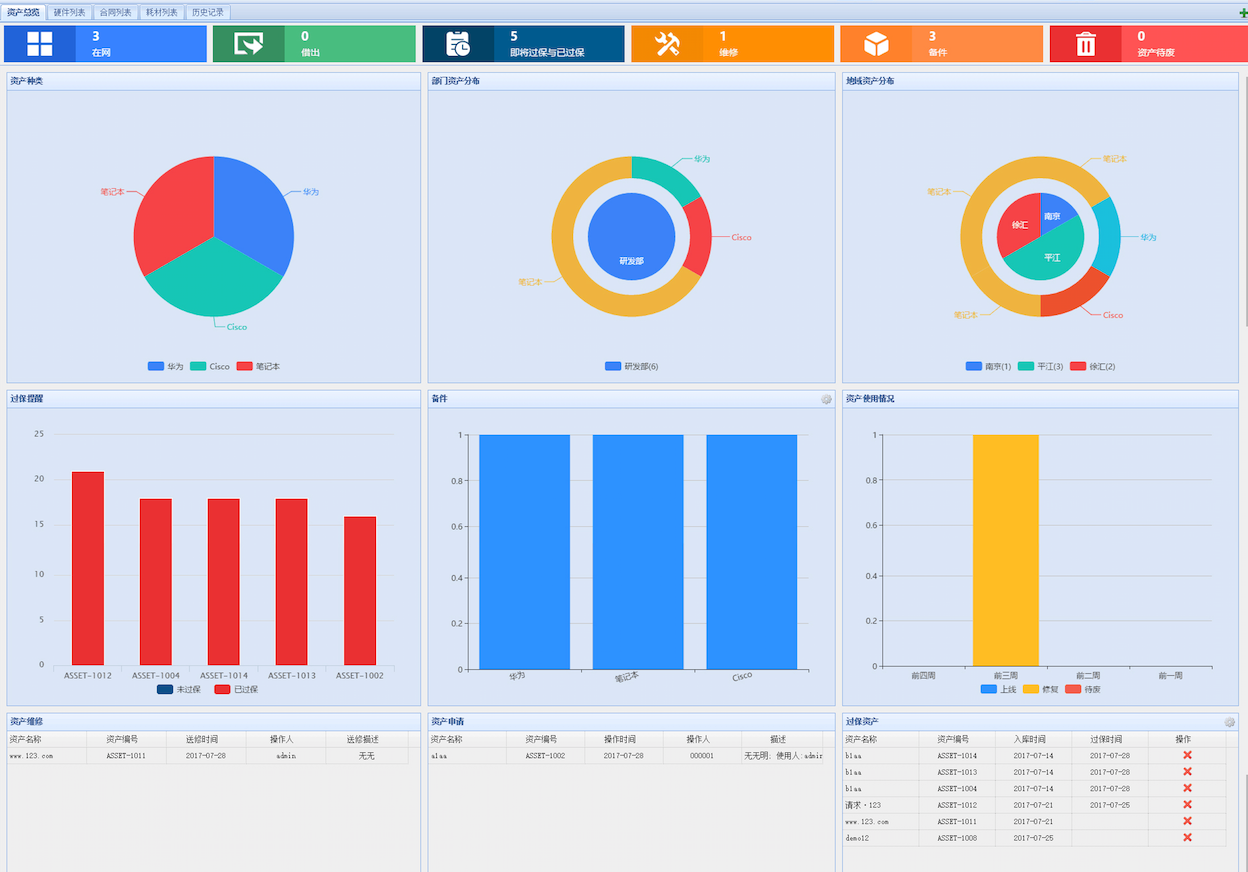Click the 备件 box icon
This screenshot has height=872, width=1248.
[x=876, y=44]
